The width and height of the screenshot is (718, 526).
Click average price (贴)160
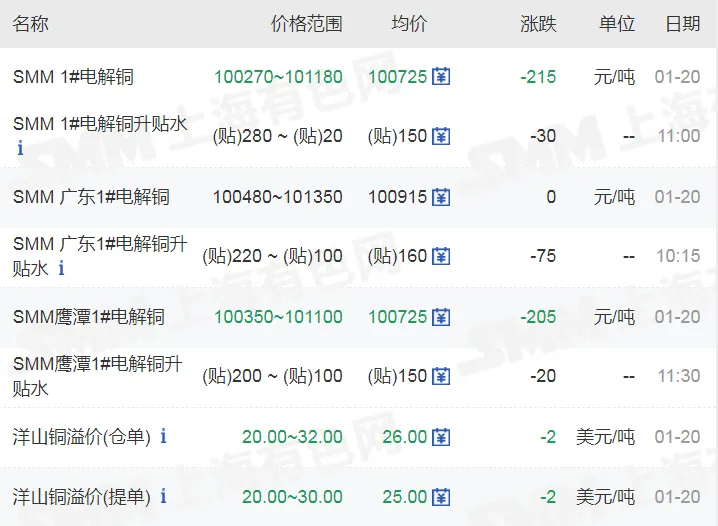pyautogui.click(x=397, y=256)
